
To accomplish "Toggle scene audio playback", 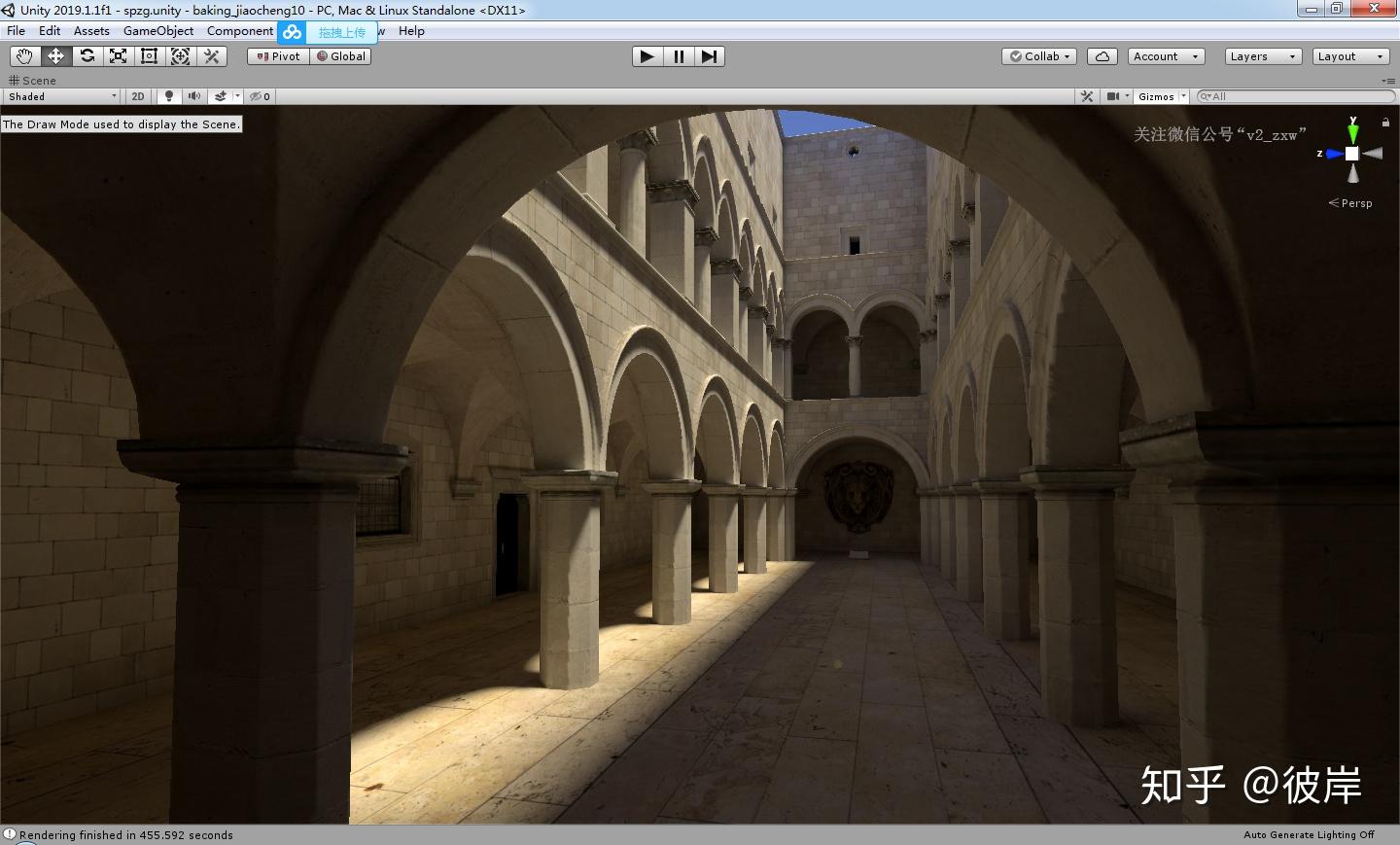I will click(194, 96).
